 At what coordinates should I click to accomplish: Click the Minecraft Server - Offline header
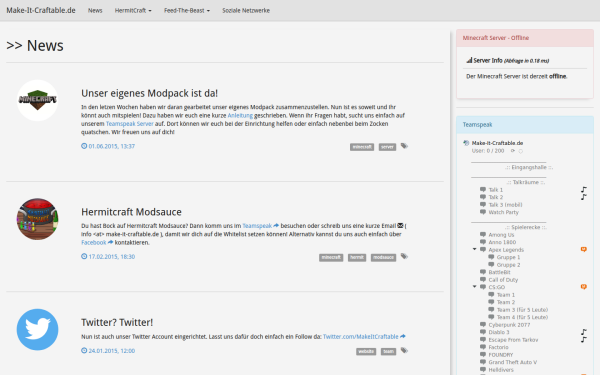(x=525, y=38)
